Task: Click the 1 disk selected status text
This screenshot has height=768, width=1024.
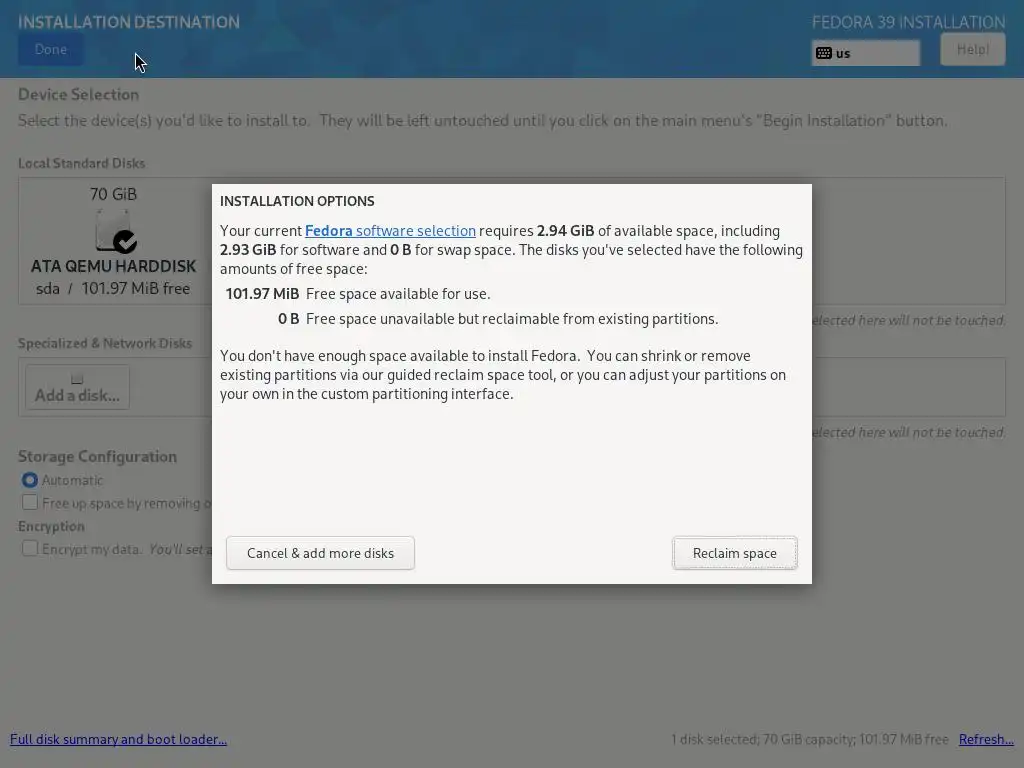Action: [x=809, y=739]
